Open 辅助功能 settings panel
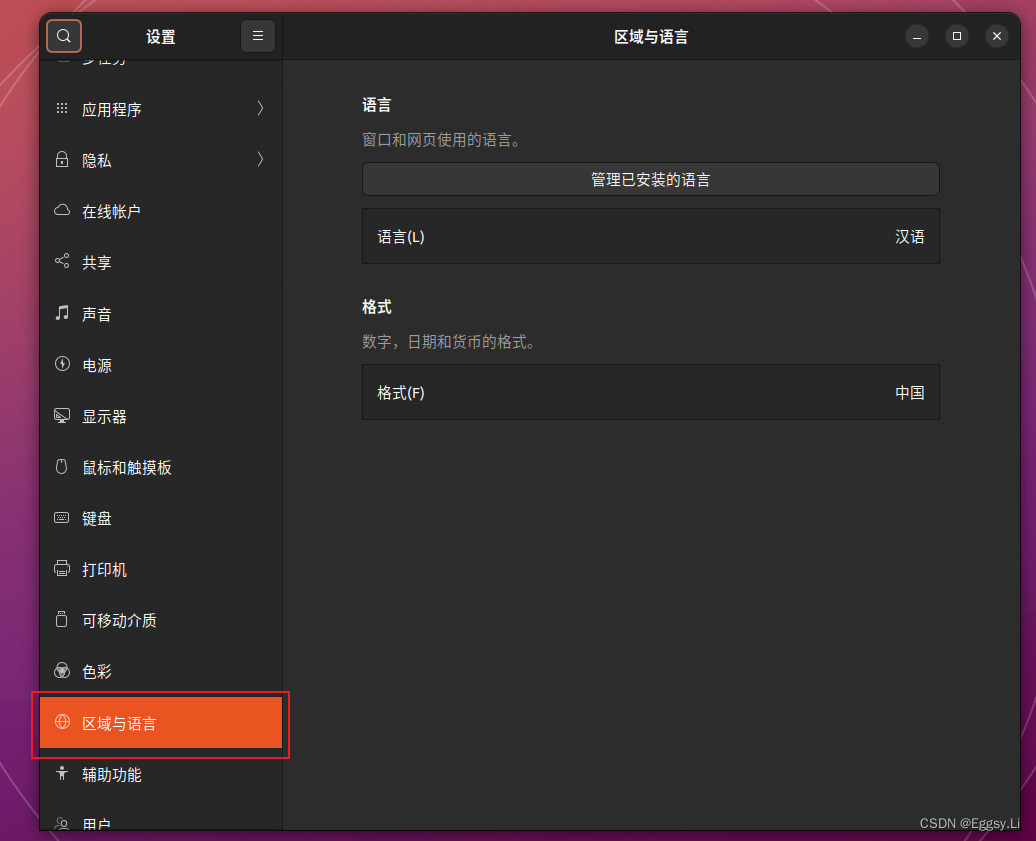The width and height of the screenshot is (1036, 841). point(161,774)
